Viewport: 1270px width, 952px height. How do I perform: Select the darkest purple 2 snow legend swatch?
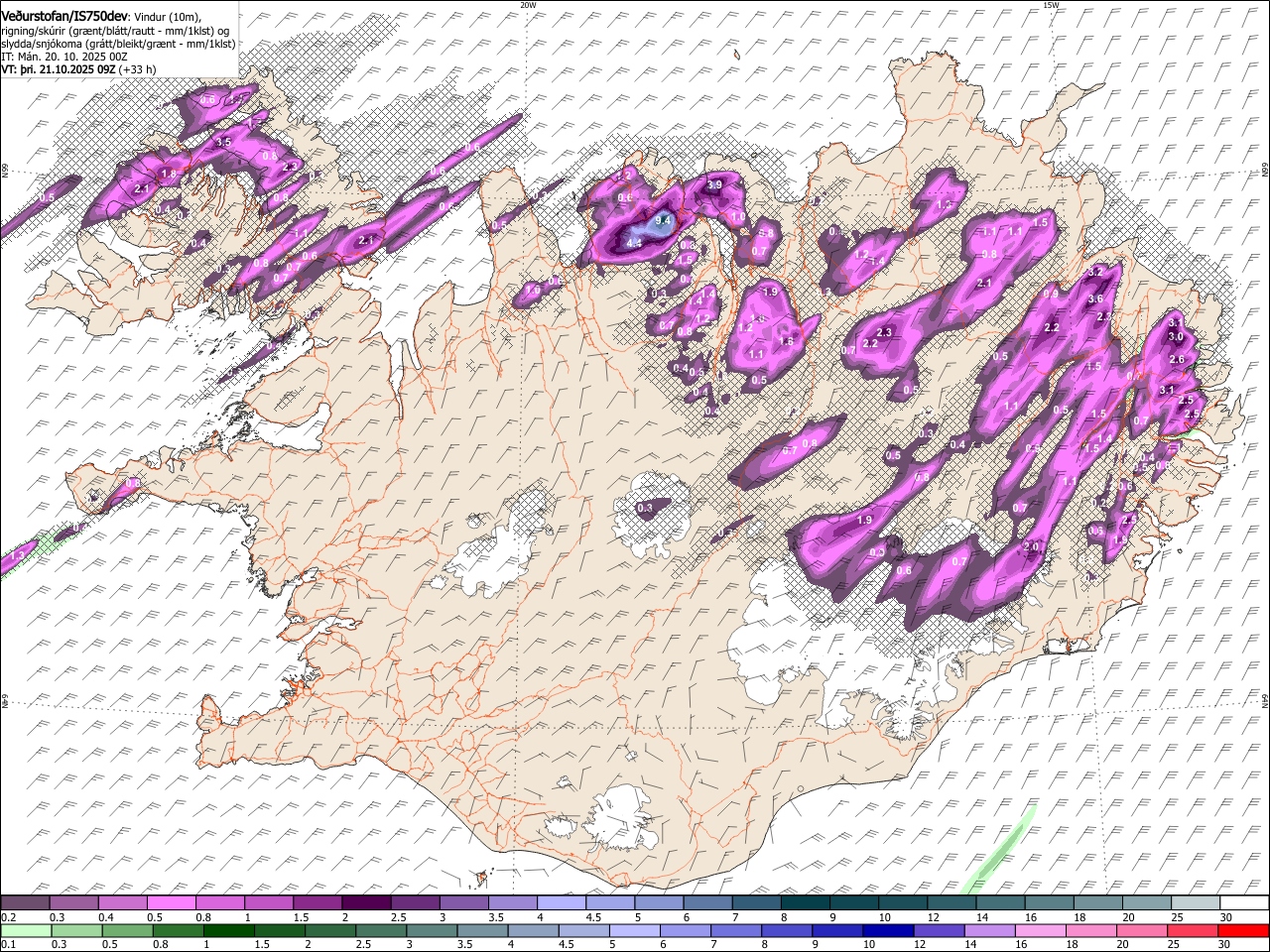pos(365,902)
